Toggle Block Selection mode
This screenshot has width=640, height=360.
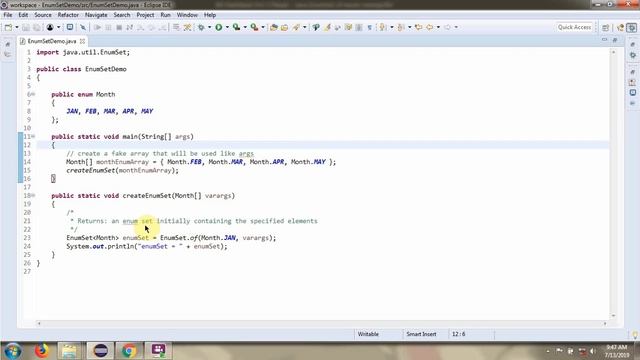[x=359, y=27]
